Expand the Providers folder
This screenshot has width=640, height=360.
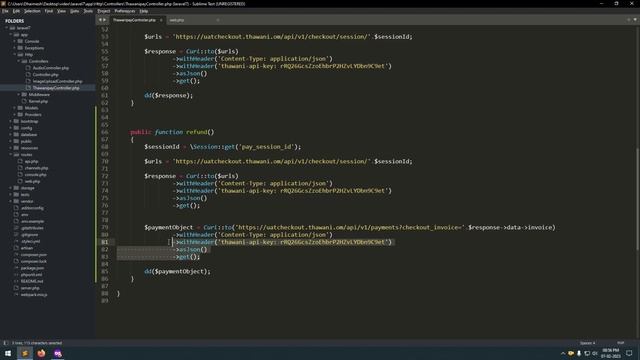point(15,115)
